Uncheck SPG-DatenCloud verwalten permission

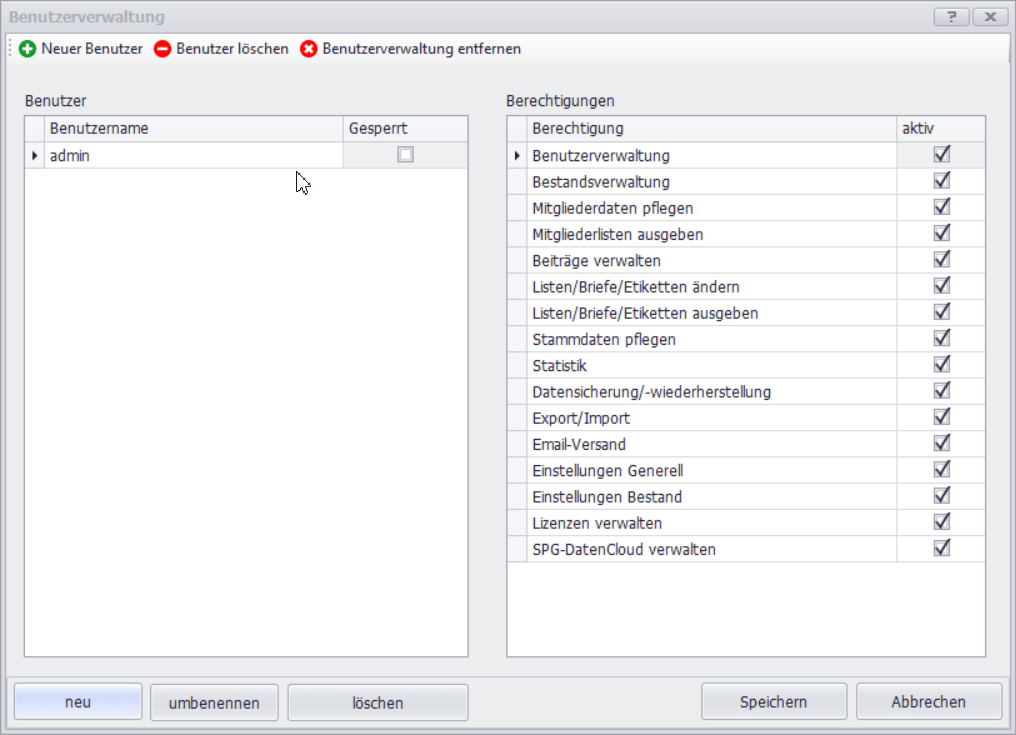[x=941, y=548]
